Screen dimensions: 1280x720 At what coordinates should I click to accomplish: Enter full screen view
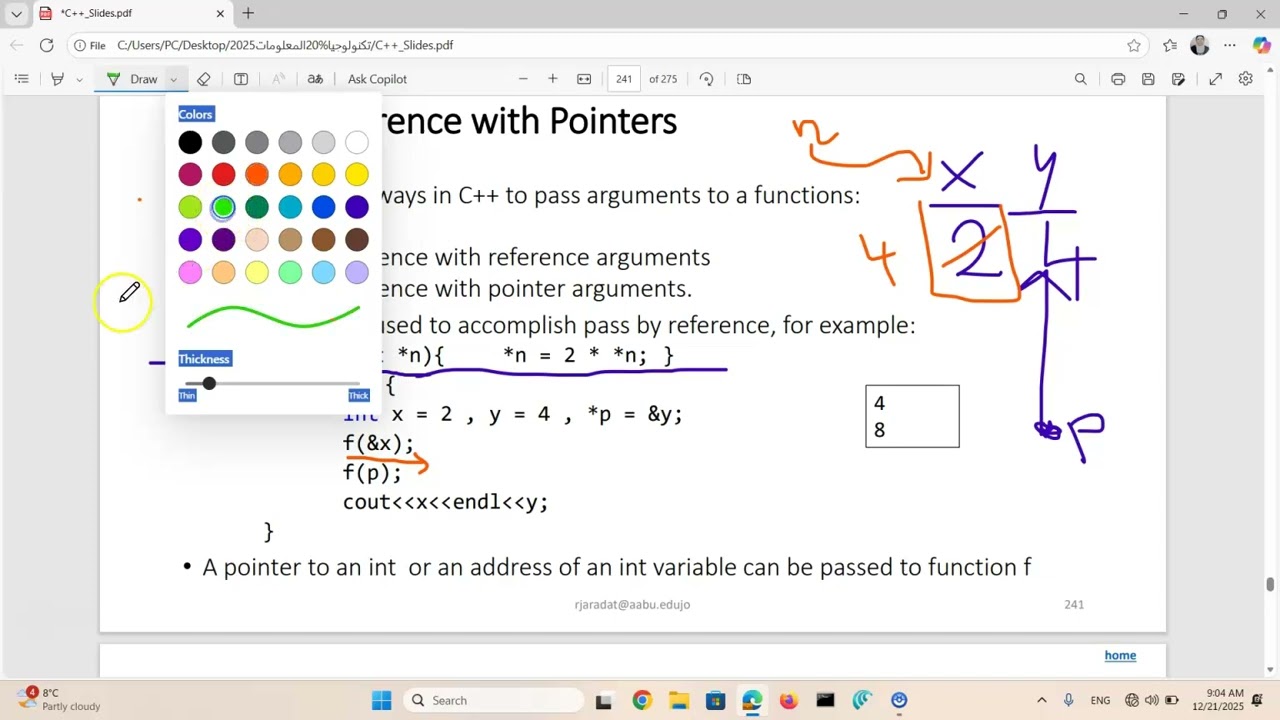coord(1216,79)
